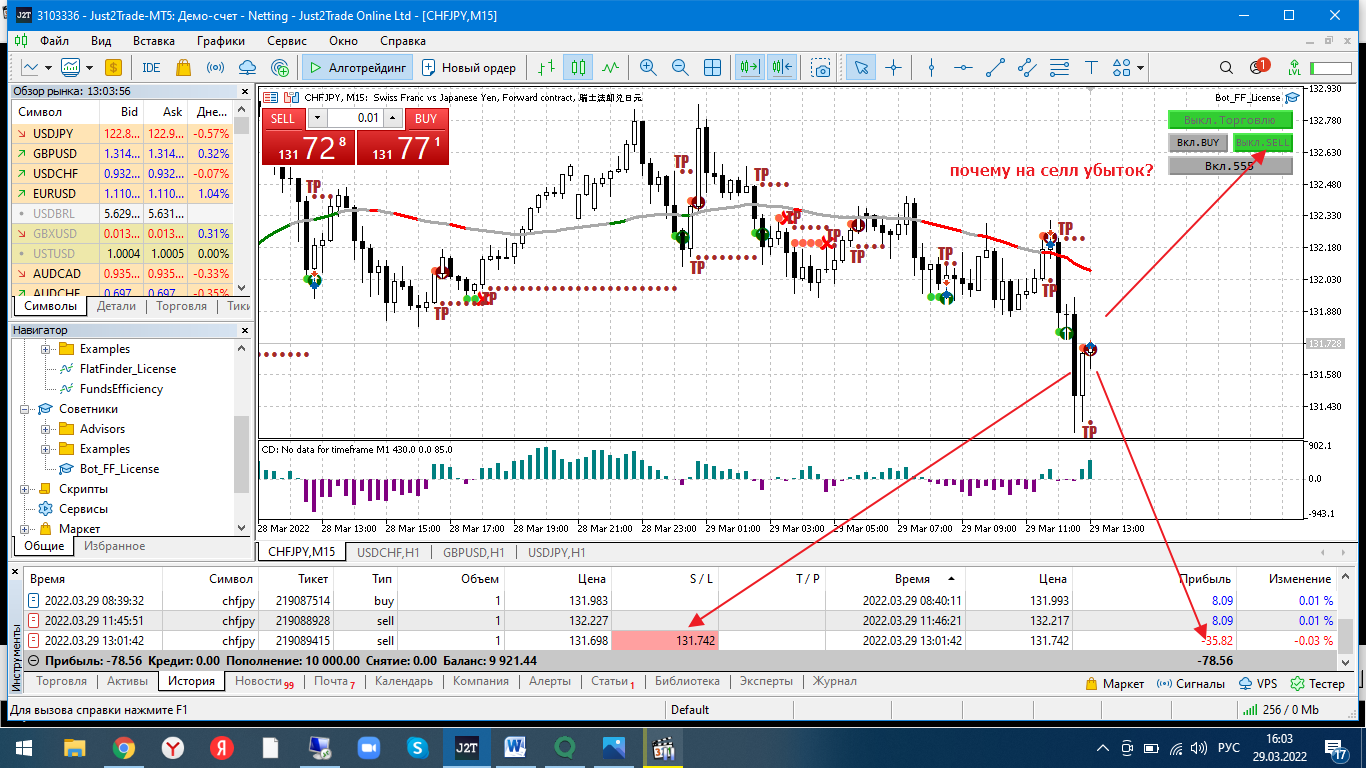Expand the Advisors folder in Navigator
1366x768 pixels.
tap(45, 429)
